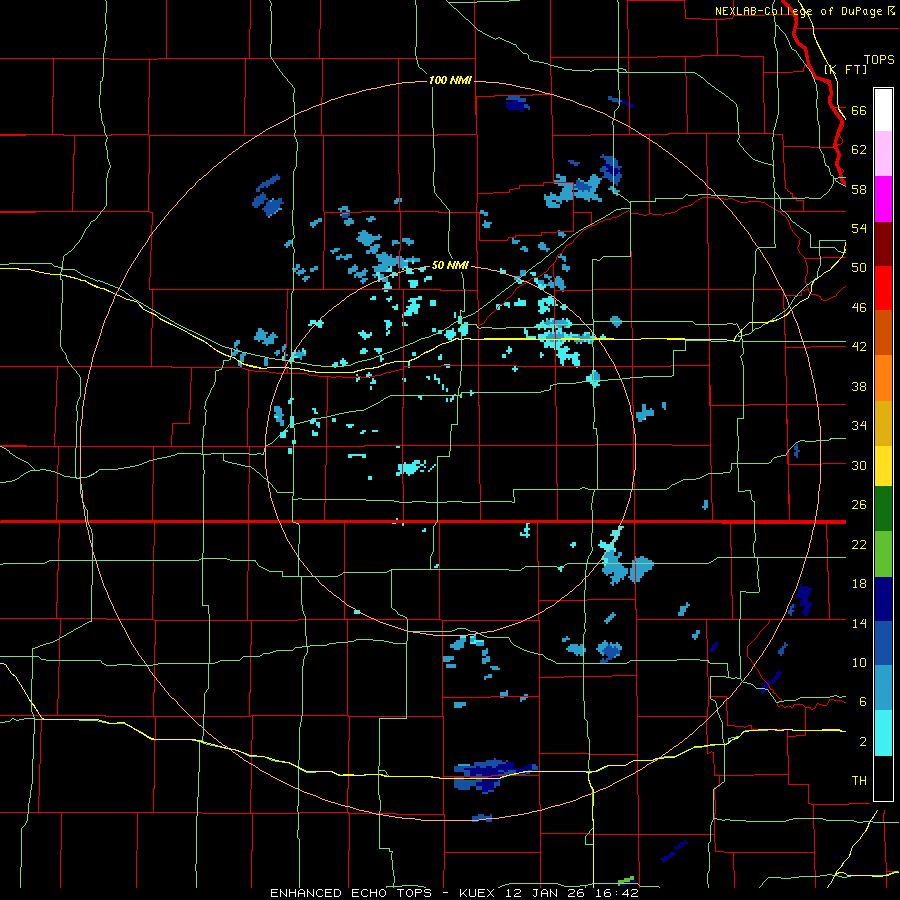The width and height of the screenshot is (900, 900).
Task: Select the dark green legend swatch
Action: click(x=883, y=509)
